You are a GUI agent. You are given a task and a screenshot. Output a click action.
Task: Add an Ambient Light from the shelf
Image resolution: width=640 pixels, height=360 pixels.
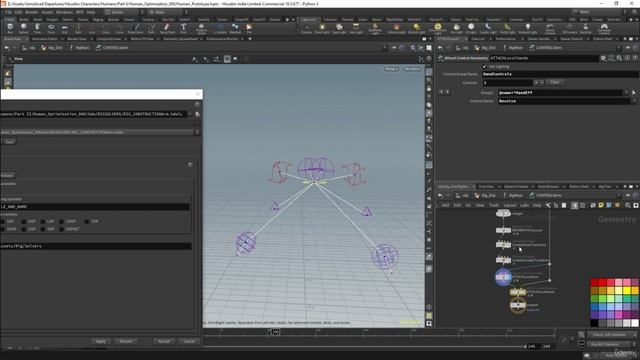pyautogui.click(x=527, y=29)
